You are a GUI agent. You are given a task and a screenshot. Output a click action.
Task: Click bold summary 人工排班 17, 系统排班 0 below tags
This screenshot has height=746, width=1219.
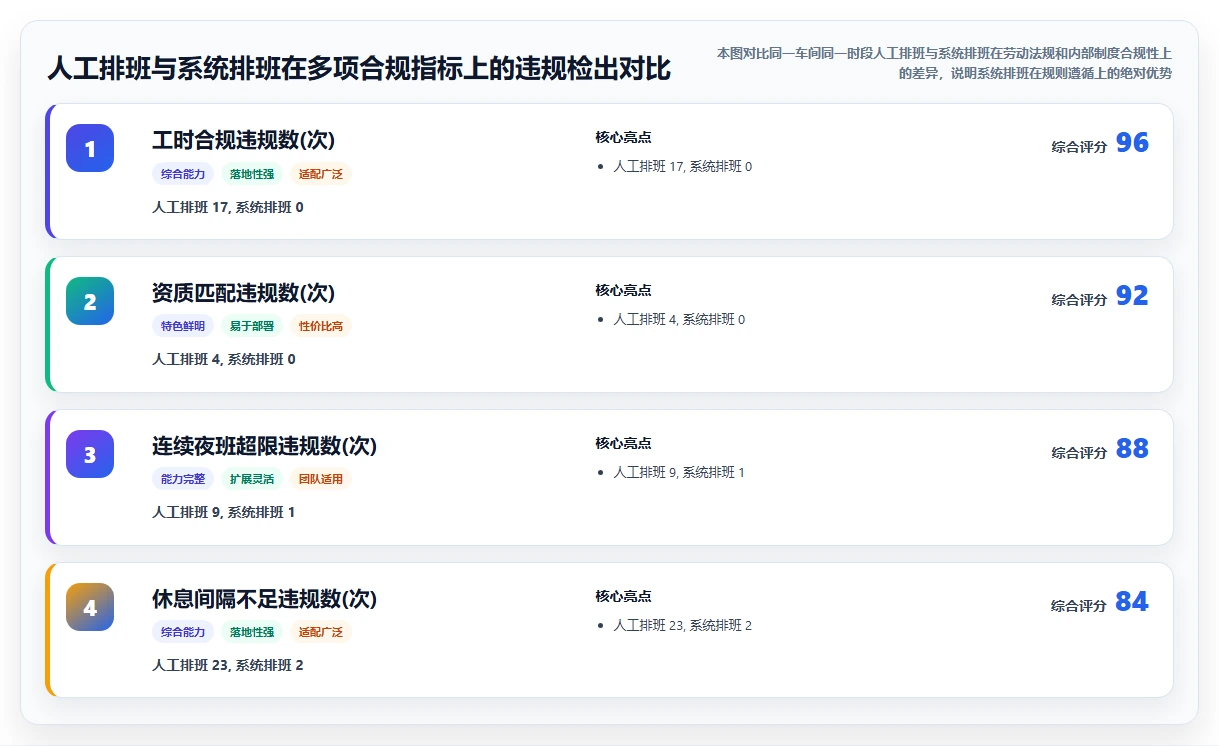click(228, 208)
